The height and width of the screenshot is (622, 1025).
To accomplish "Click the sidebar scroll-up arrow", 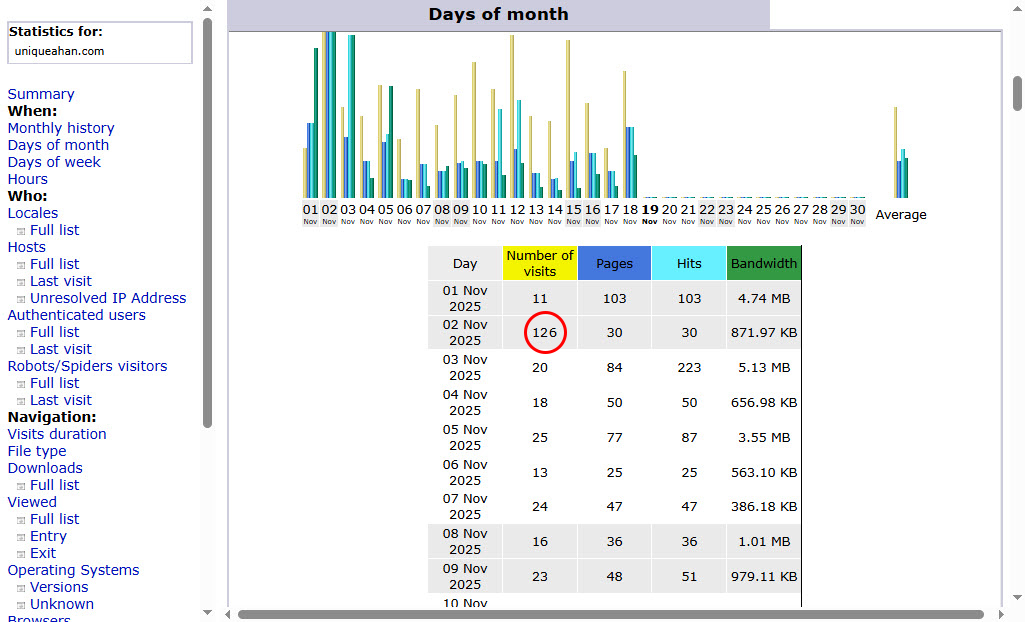I will [207, 9].
